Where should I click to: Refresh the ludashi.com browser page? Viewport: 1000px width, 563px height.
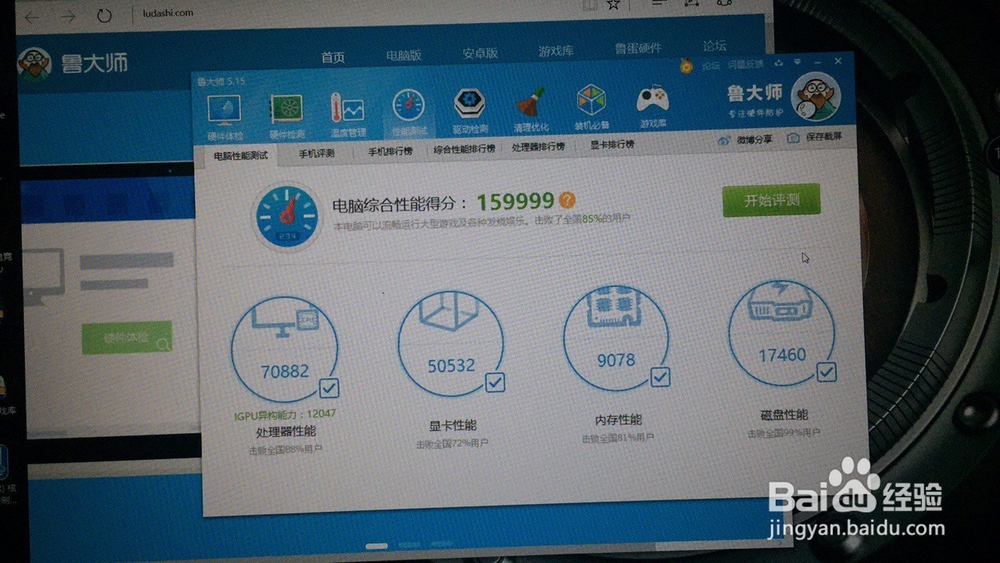(x=104, y=15)
